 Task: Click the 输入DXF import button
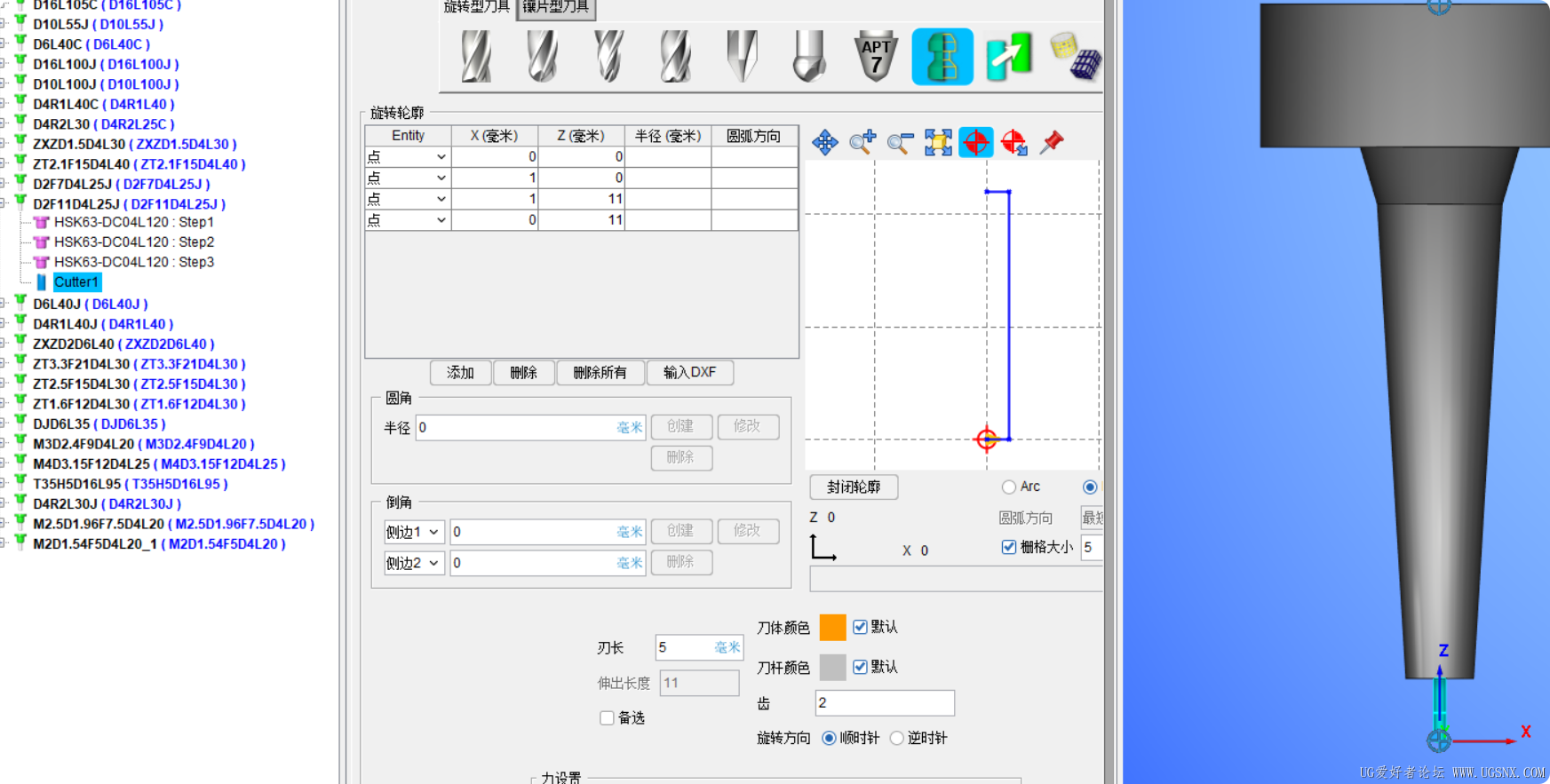pyautogui.click(x=690, y=373)
